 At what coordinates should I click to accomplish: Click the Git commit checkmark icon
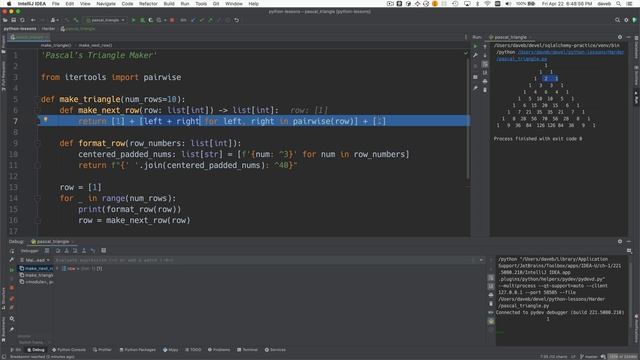pos(202,20)
